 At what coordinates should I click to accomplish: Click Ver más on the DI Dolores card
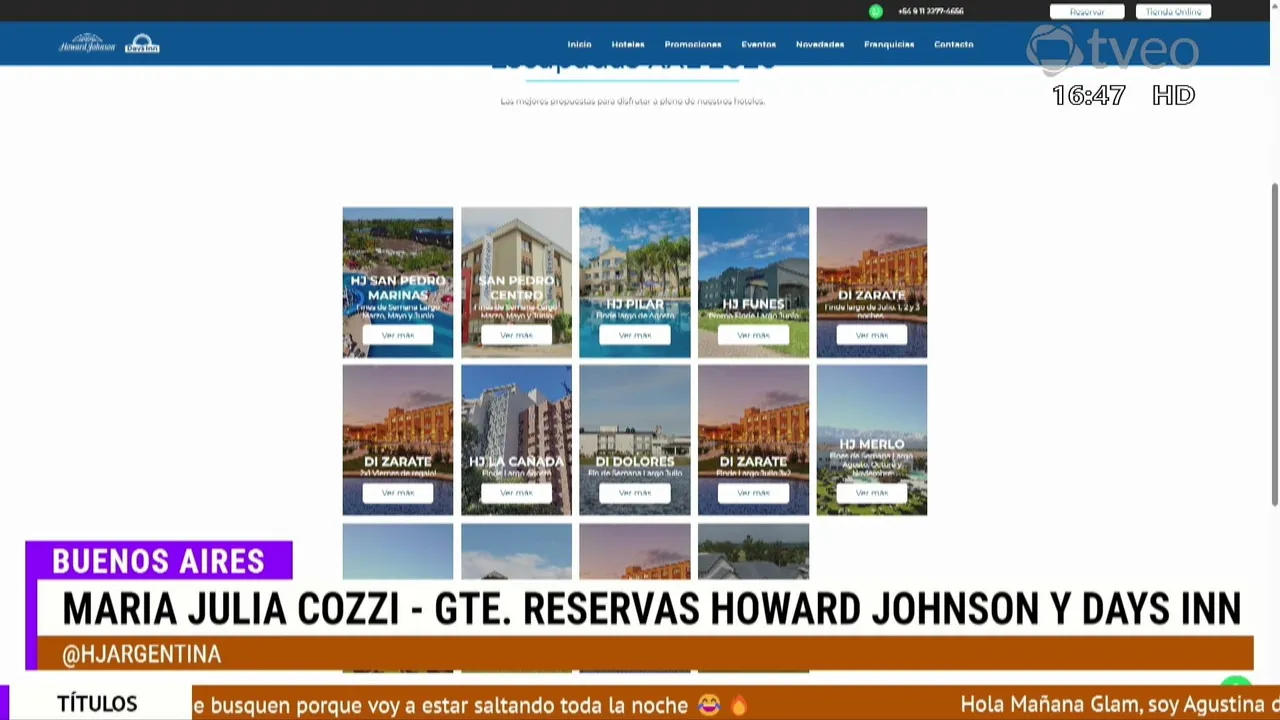[635, 493]
